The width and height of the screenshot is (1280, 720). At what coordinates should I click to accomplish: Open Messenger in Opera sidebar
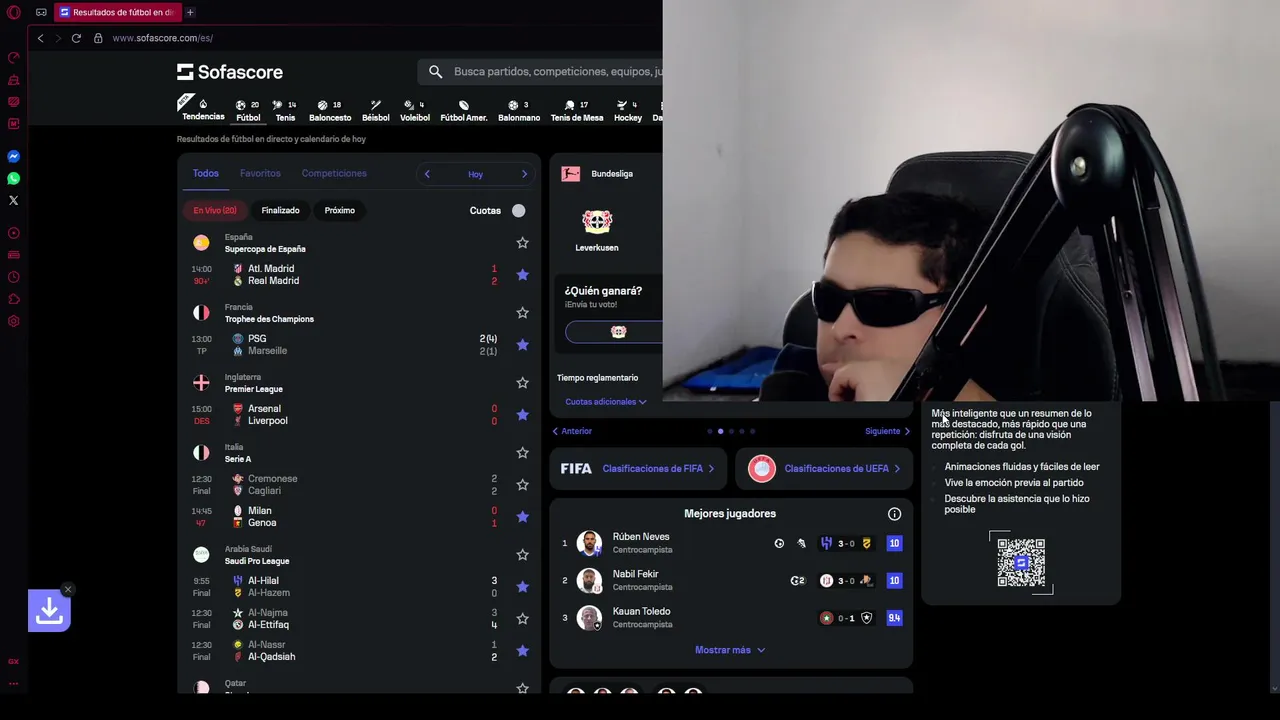tap(14, 157)
